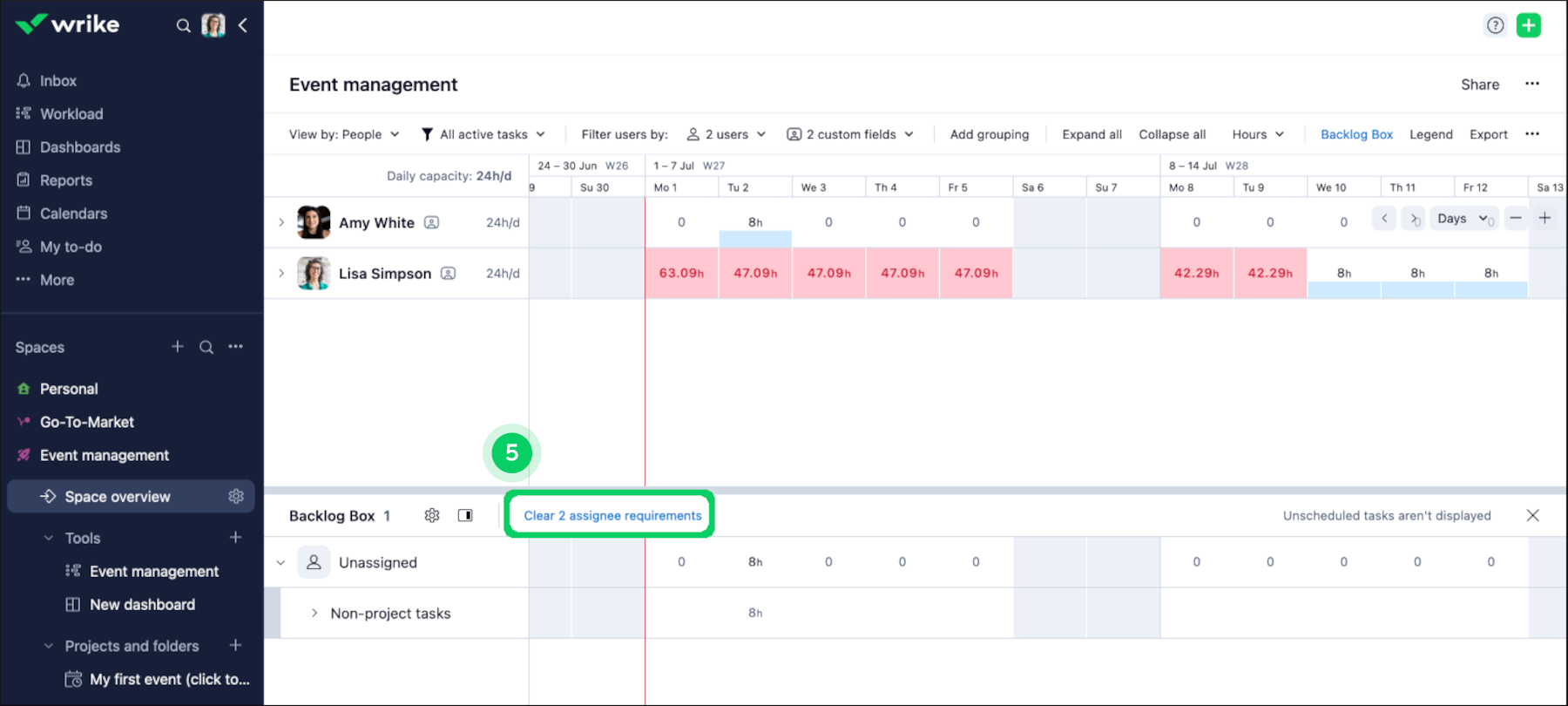This screenshot has height=706, width=1568.
Task: Open Space overview settings gear
Action: point(236,496)
